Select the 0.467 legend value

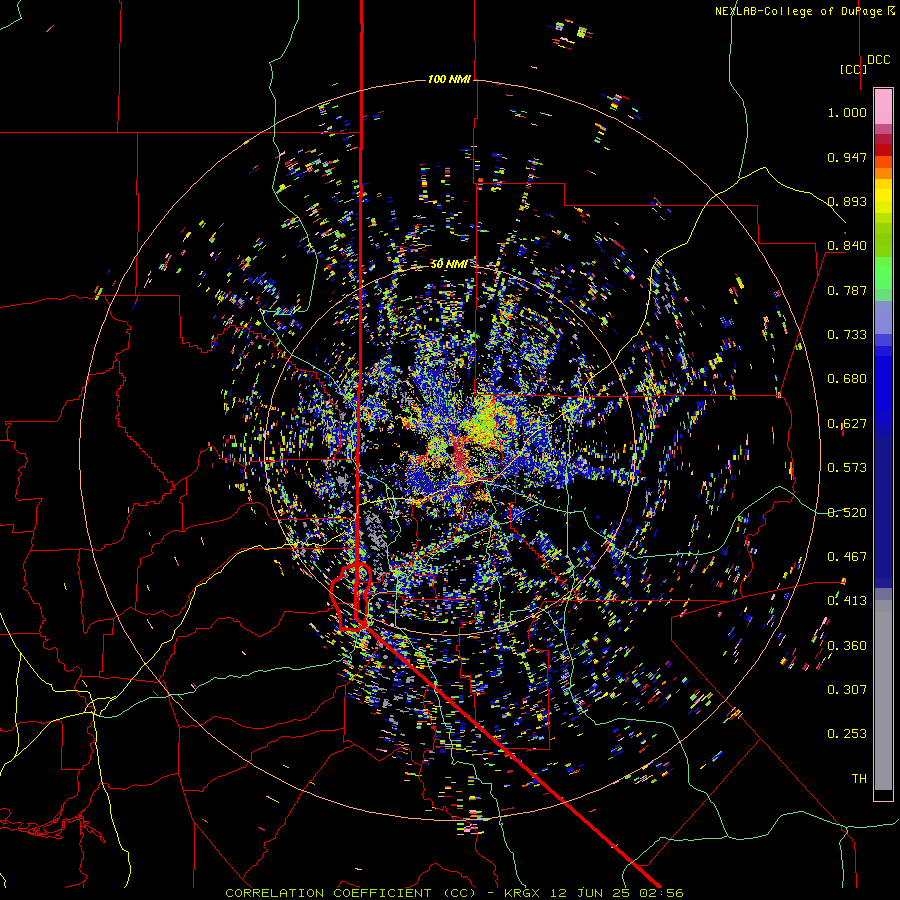[847, 557]
